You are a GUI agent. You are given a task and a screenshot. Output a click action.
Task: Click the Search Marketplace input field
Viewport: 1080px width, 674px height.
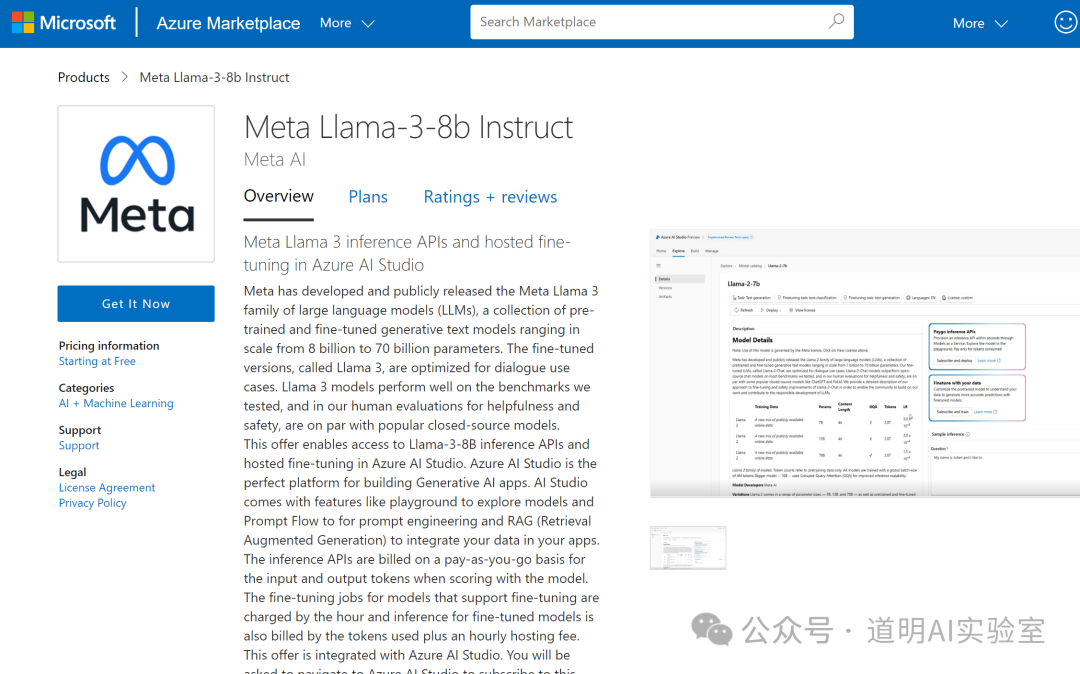(x=640, y=21)
